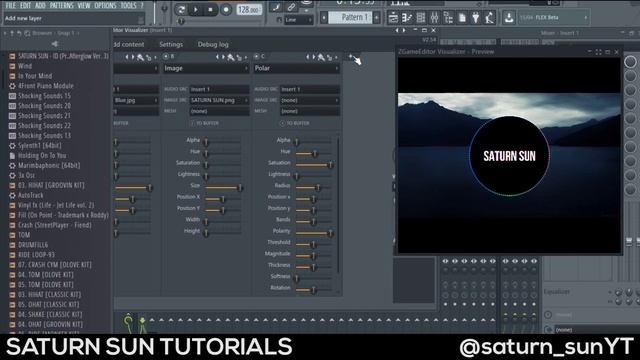640x360 pixels.
Task: Click the download arrow icon beside FLEX Beta
Action: [509, 18]
